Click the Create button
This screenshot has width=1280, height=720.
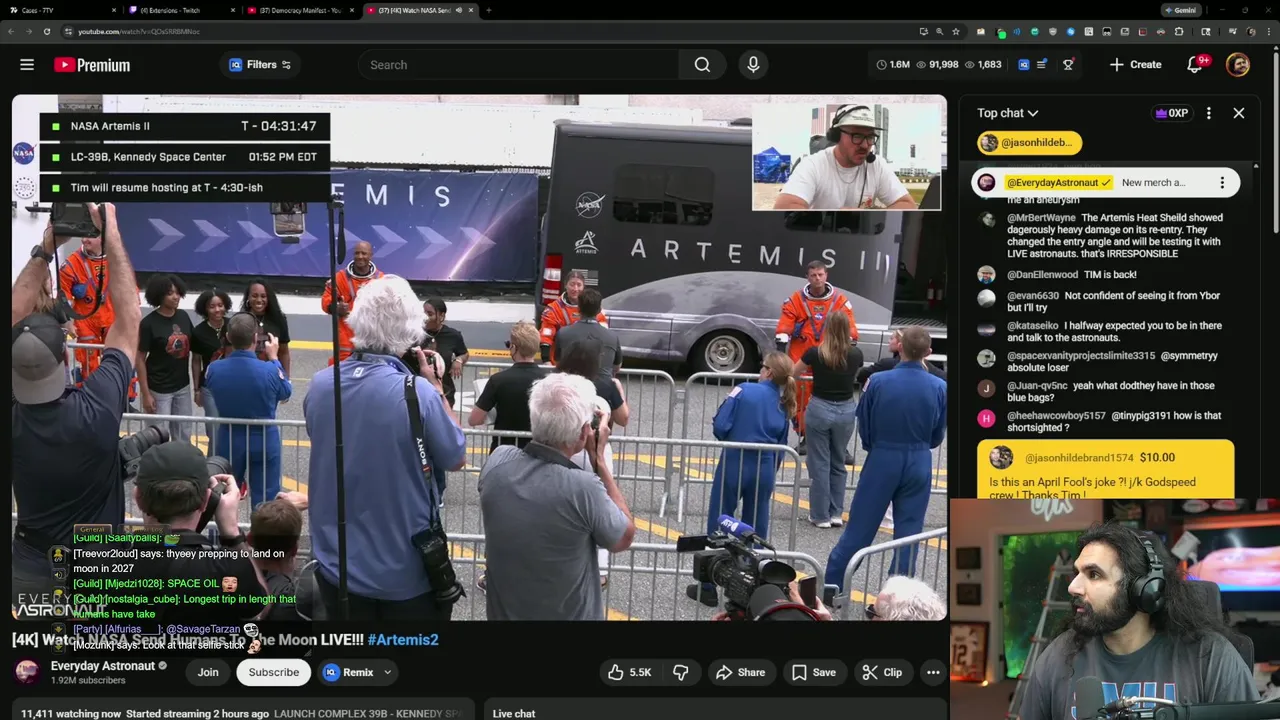[x=1135, y=65]
